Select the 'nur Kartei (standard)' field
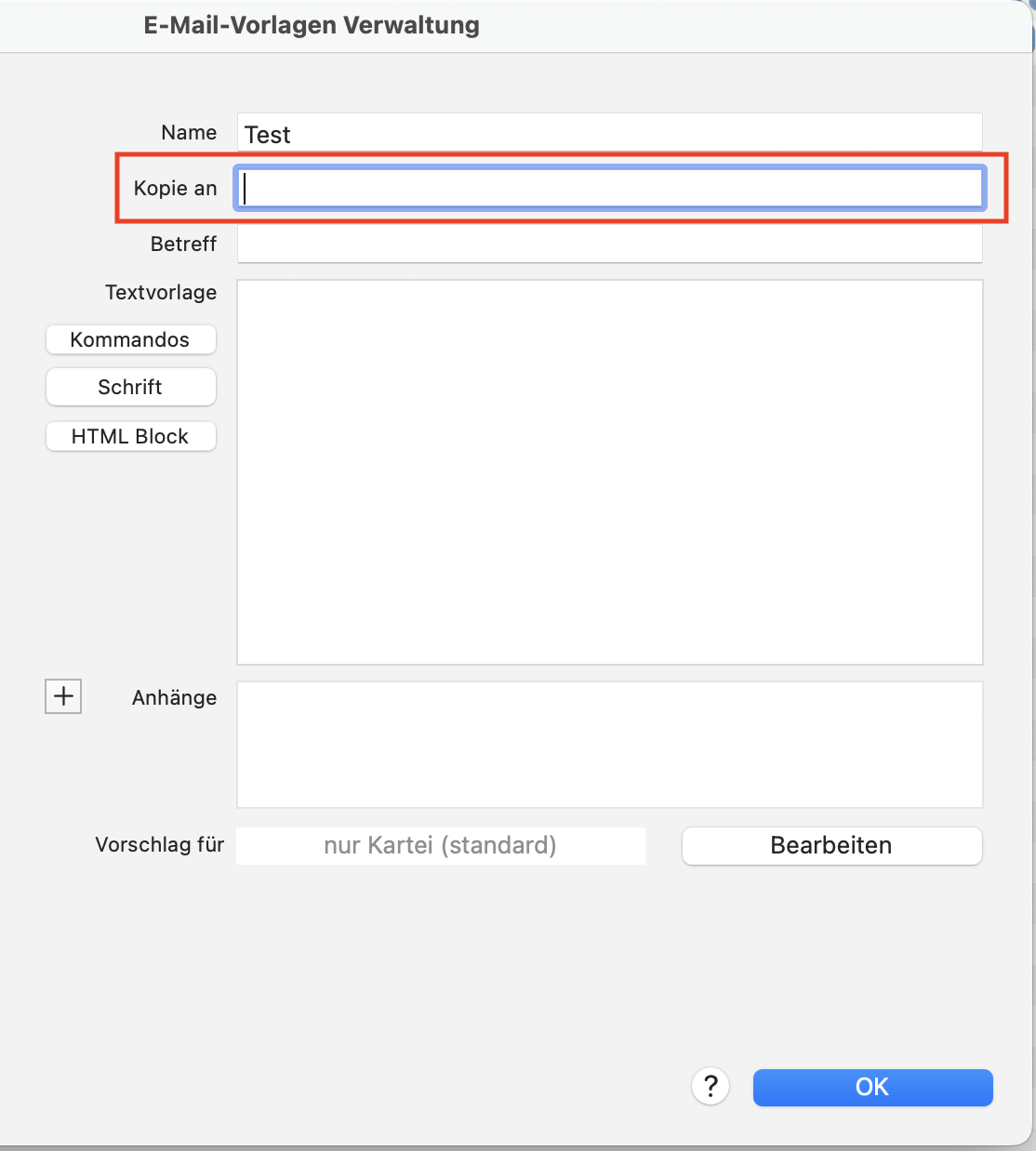This screenshot has height=1151, width=1036. tap(441, 845)
